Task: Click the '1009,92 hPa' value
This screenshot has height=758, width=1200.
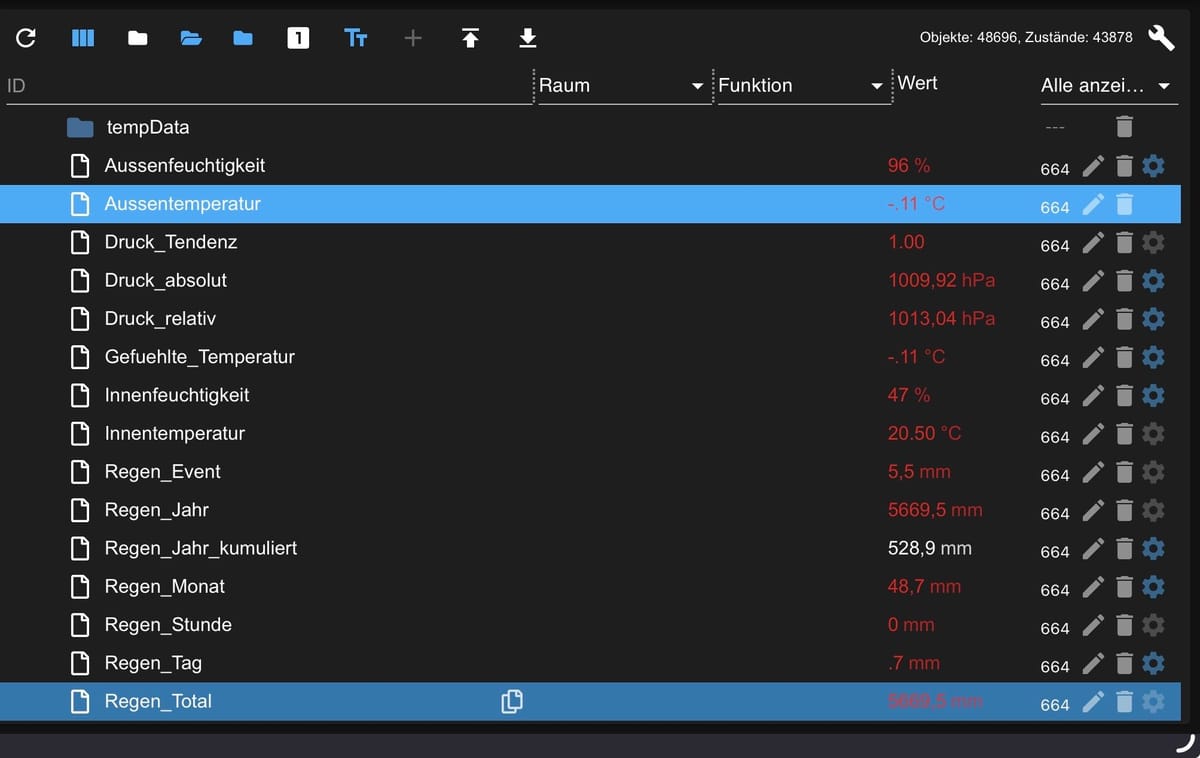Action: click(x=941, y=281)
